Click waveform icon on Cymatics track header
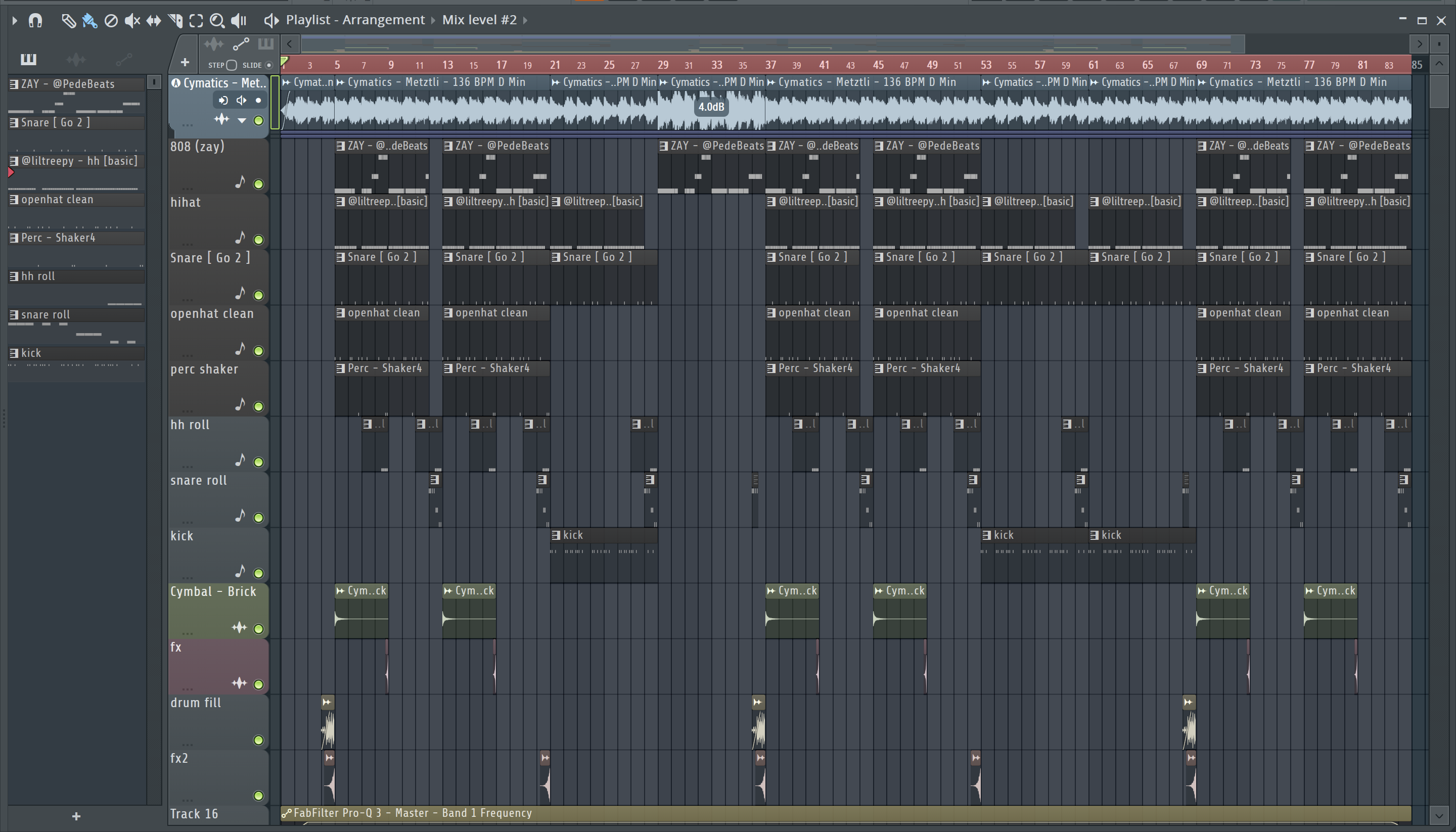This screenshot has width=1456, height=832. [222, 119]
